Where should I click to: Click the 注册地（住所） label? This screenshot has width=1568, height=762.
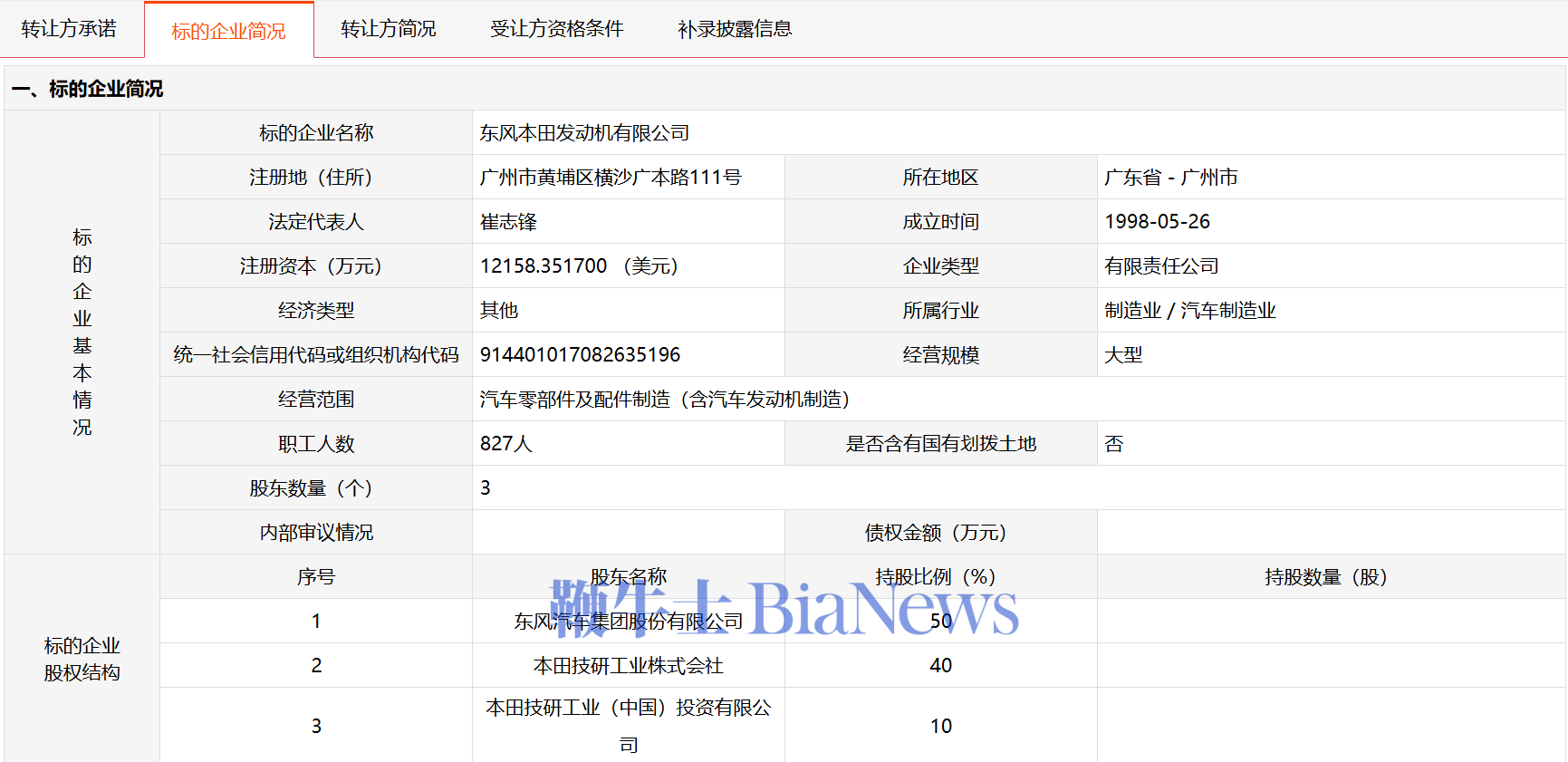(316, 178)
